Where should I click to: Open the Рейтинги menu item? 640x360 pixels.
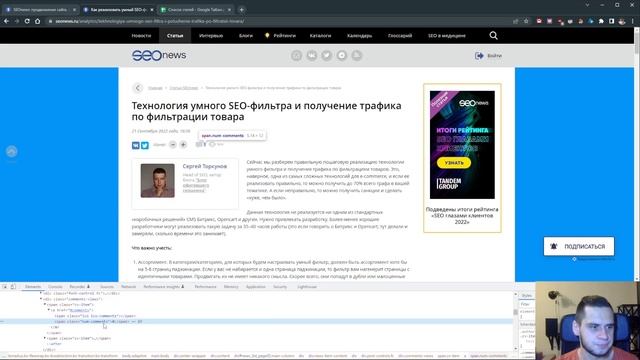[x=284, y=36]
